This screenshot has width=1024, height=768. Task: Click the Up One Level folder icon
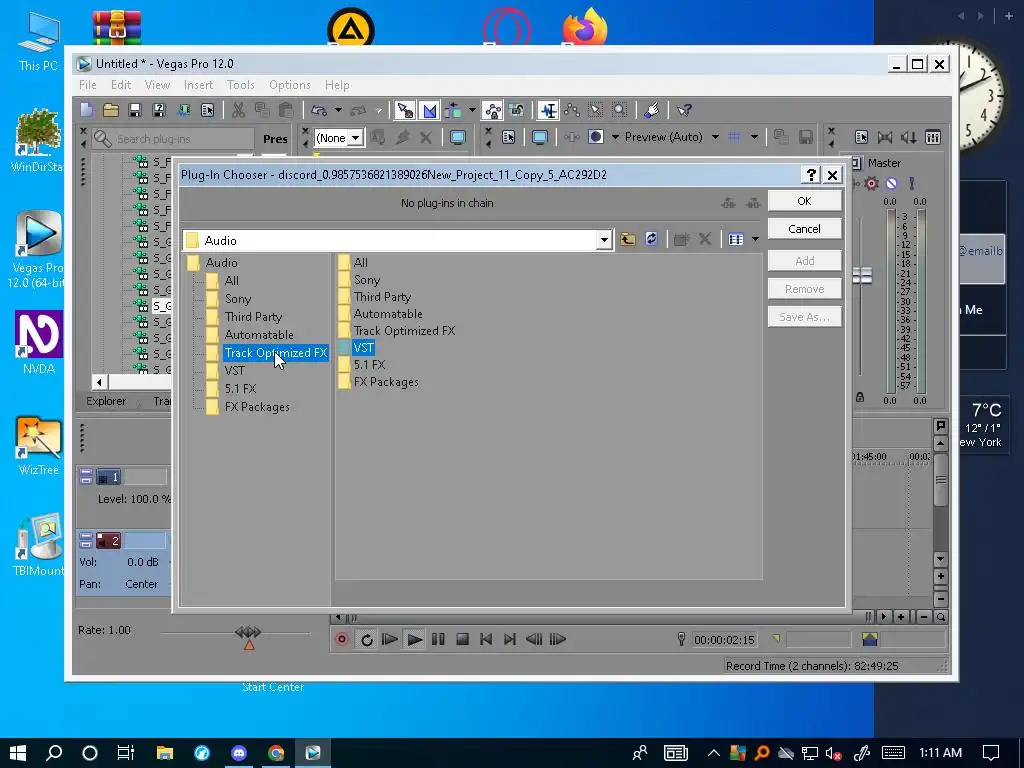click(628, 240)
